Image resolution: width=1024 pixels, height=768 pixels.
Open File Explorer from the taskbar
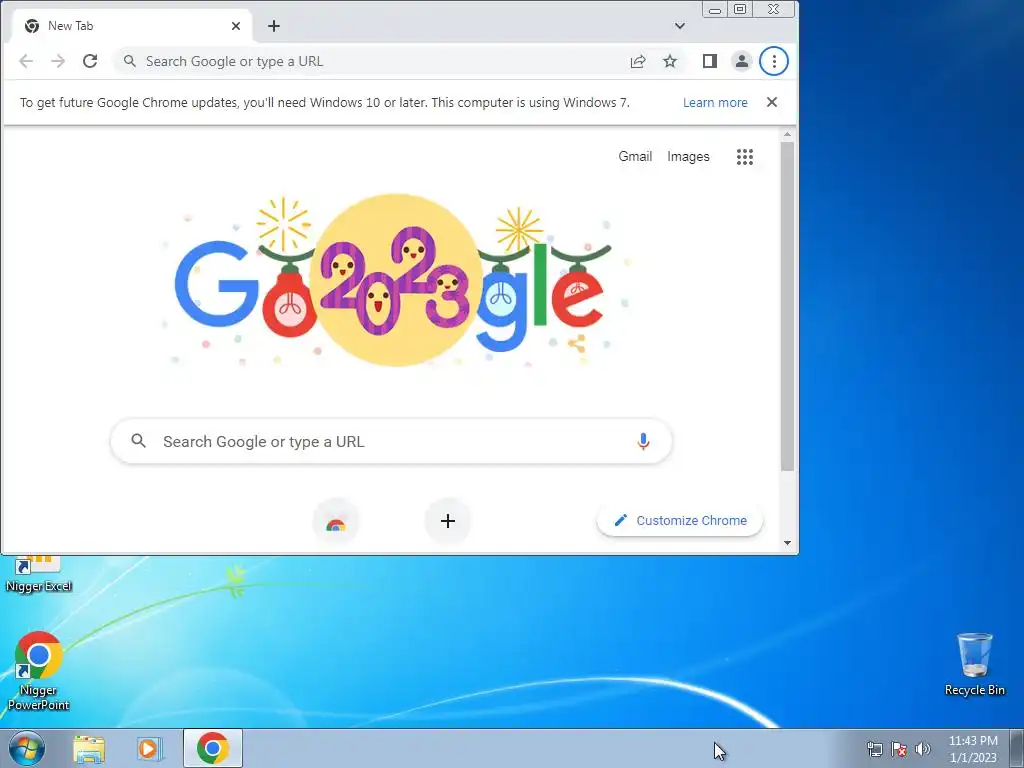tap(89, 749)
